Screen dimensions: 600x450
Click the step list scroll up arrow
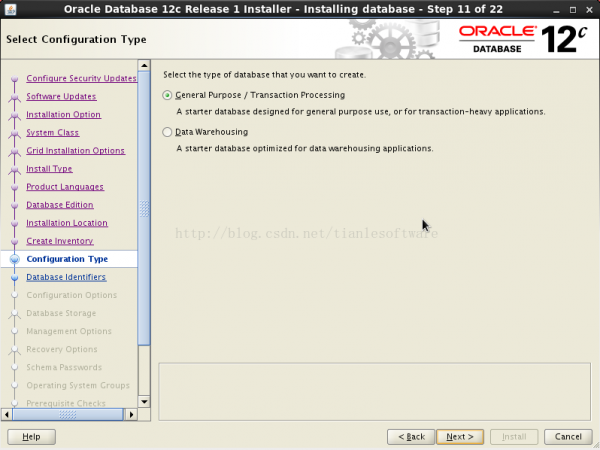point(144,65)
